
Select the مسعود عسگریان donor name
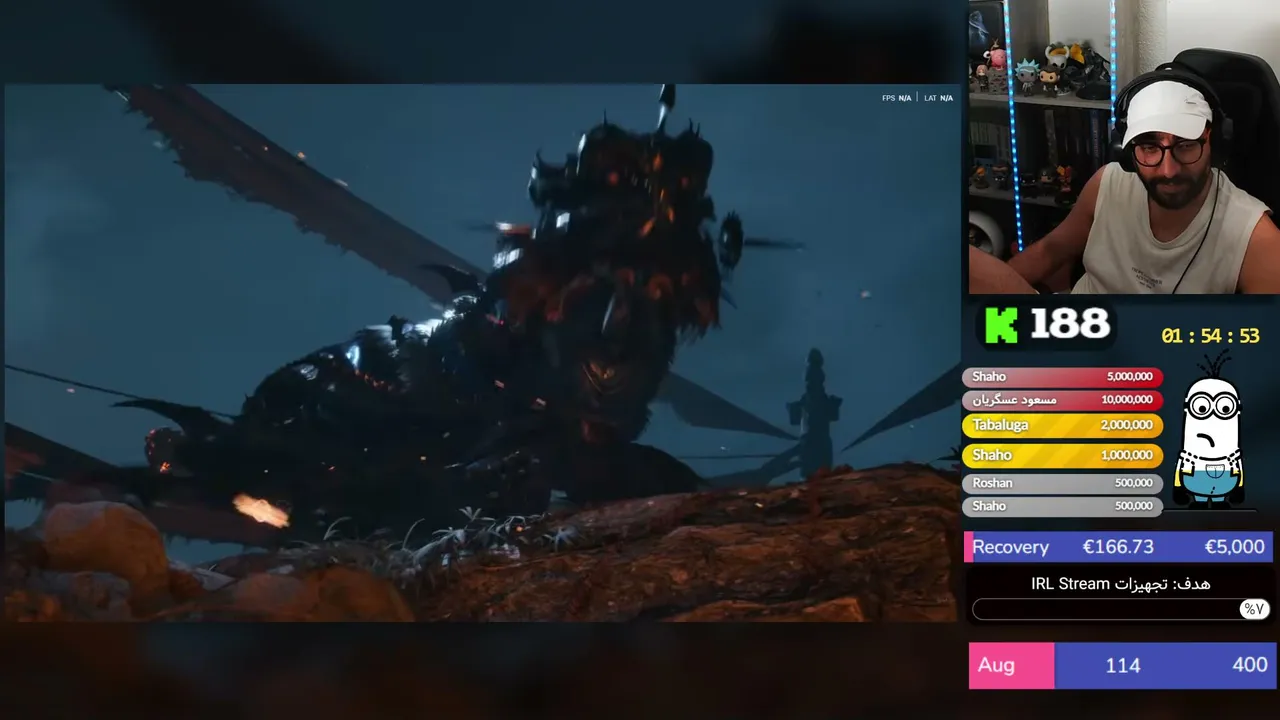click(x=1015, y=400)
